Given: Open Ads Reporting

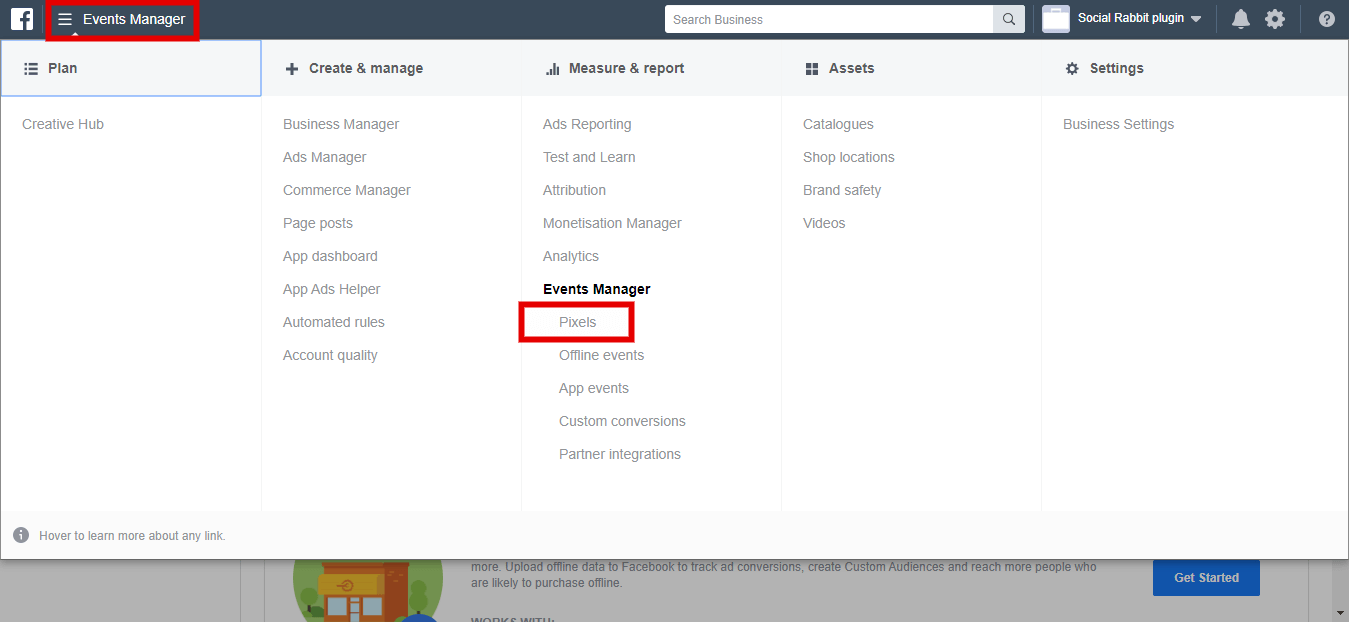Looking at the screenshot, I should point(587,124).
